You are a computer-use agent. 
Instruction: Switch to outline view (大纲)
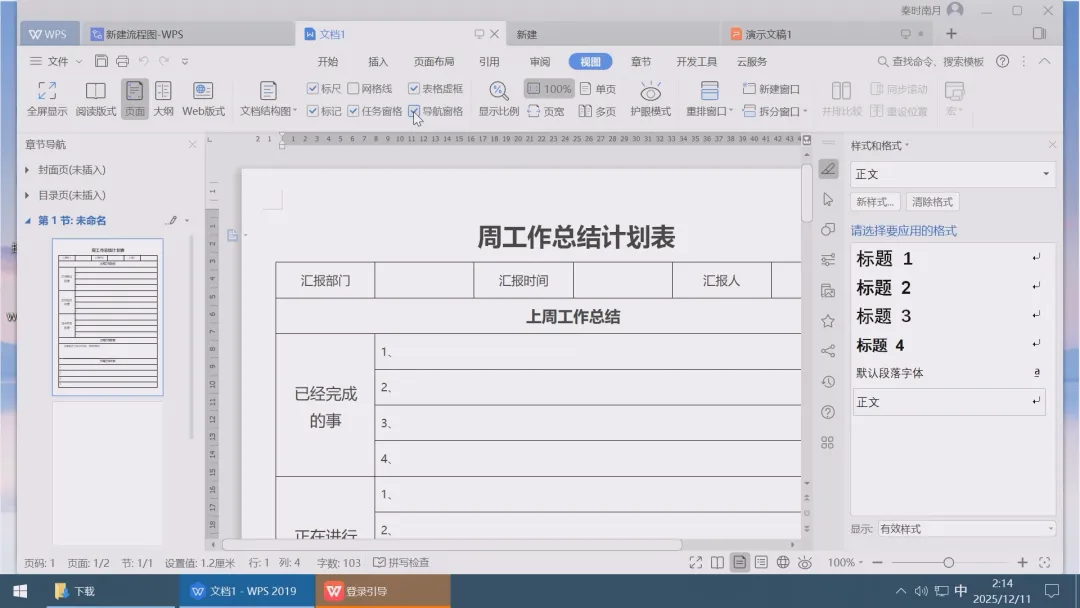163,98
